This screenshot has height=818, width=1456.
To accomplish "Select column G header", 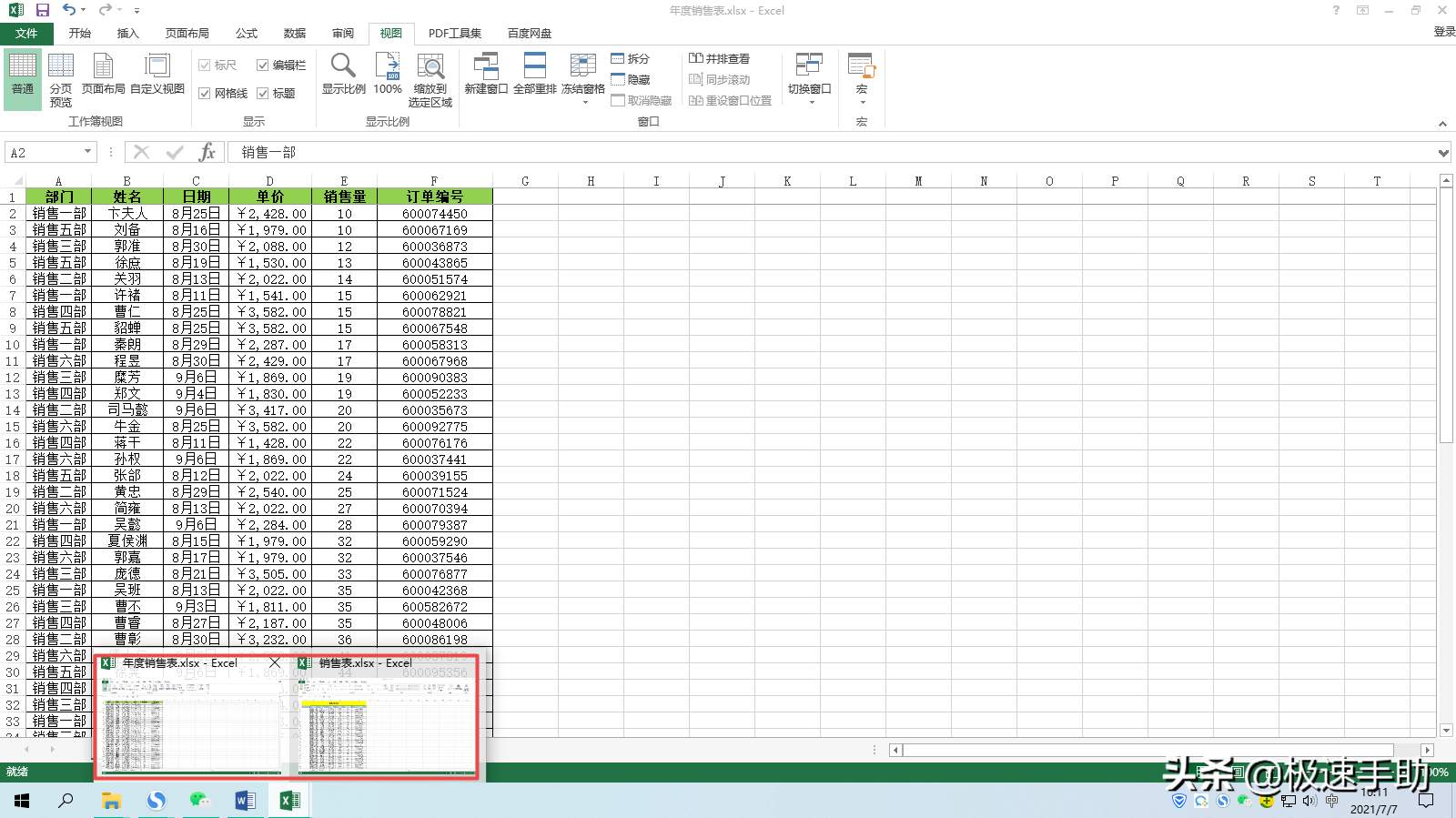I will coord(525,181).
